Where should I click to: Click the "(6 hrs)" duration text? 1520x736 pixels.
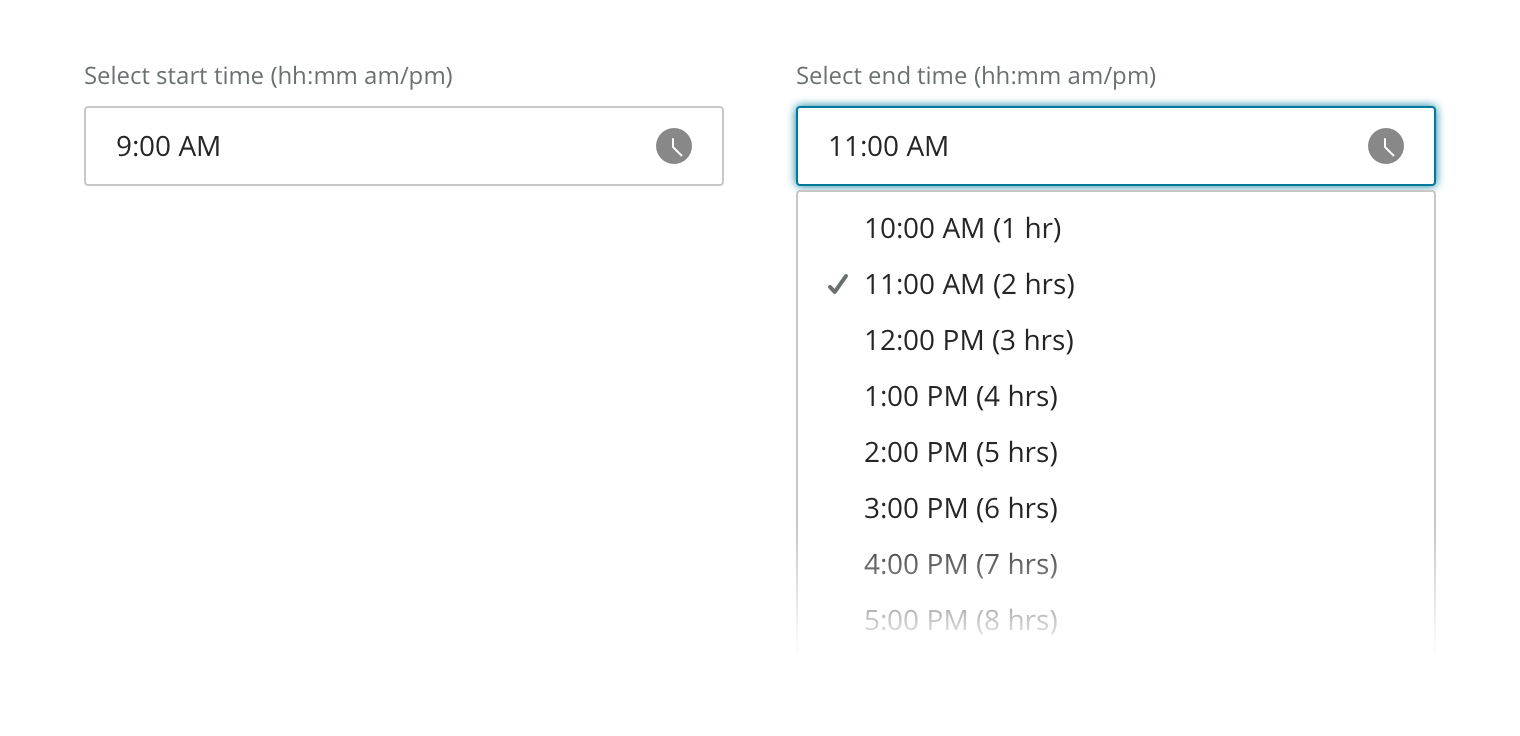[x=1017, y=509]
